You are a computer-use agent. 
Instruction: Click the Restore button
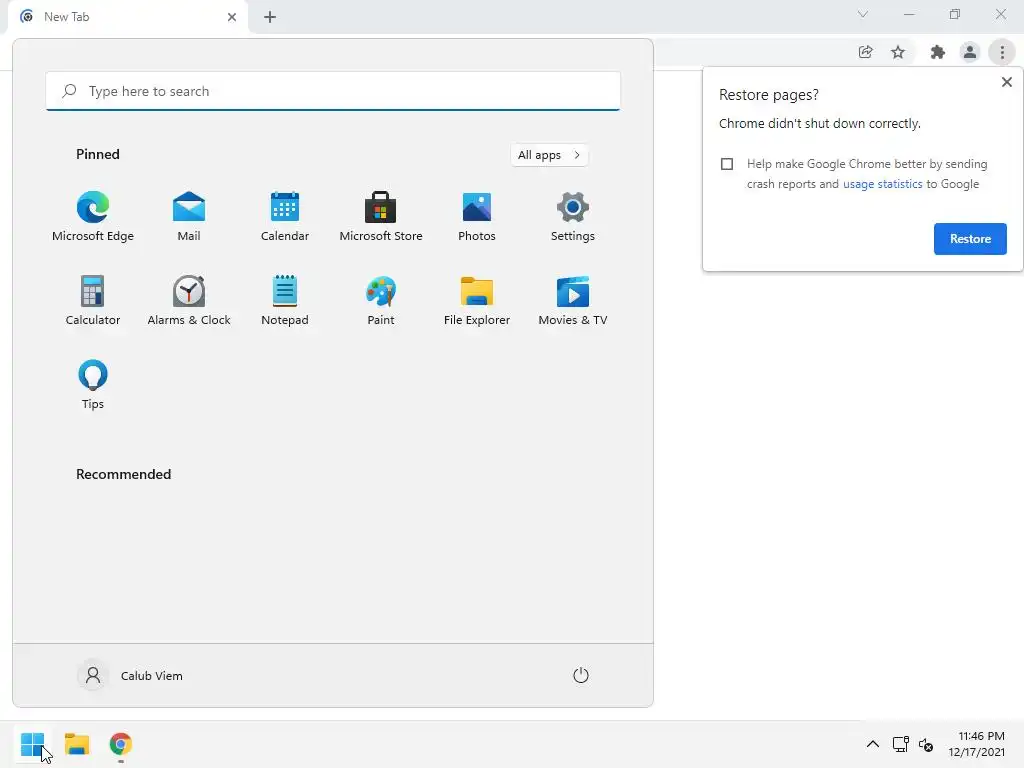970,239
